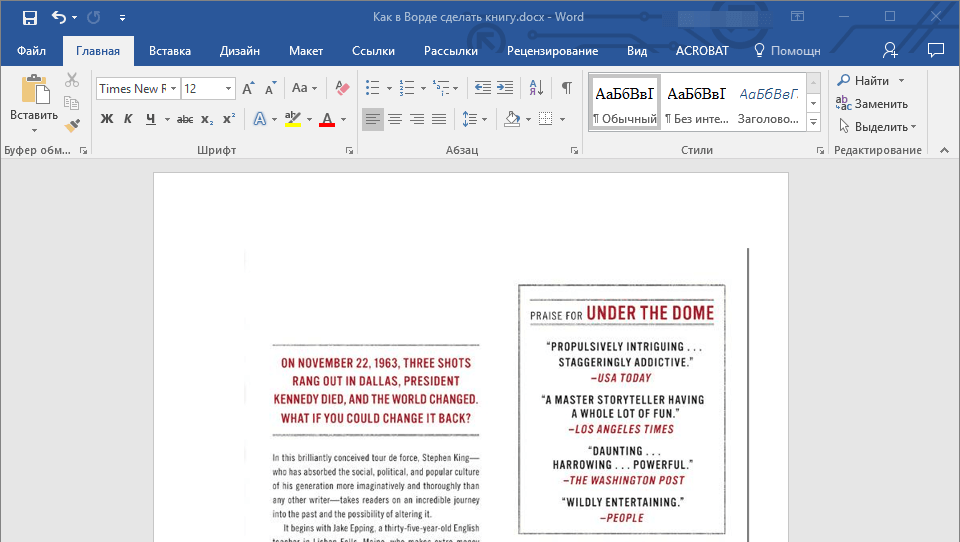
Task: Click the Cut scissors icon
Action: 72,81
